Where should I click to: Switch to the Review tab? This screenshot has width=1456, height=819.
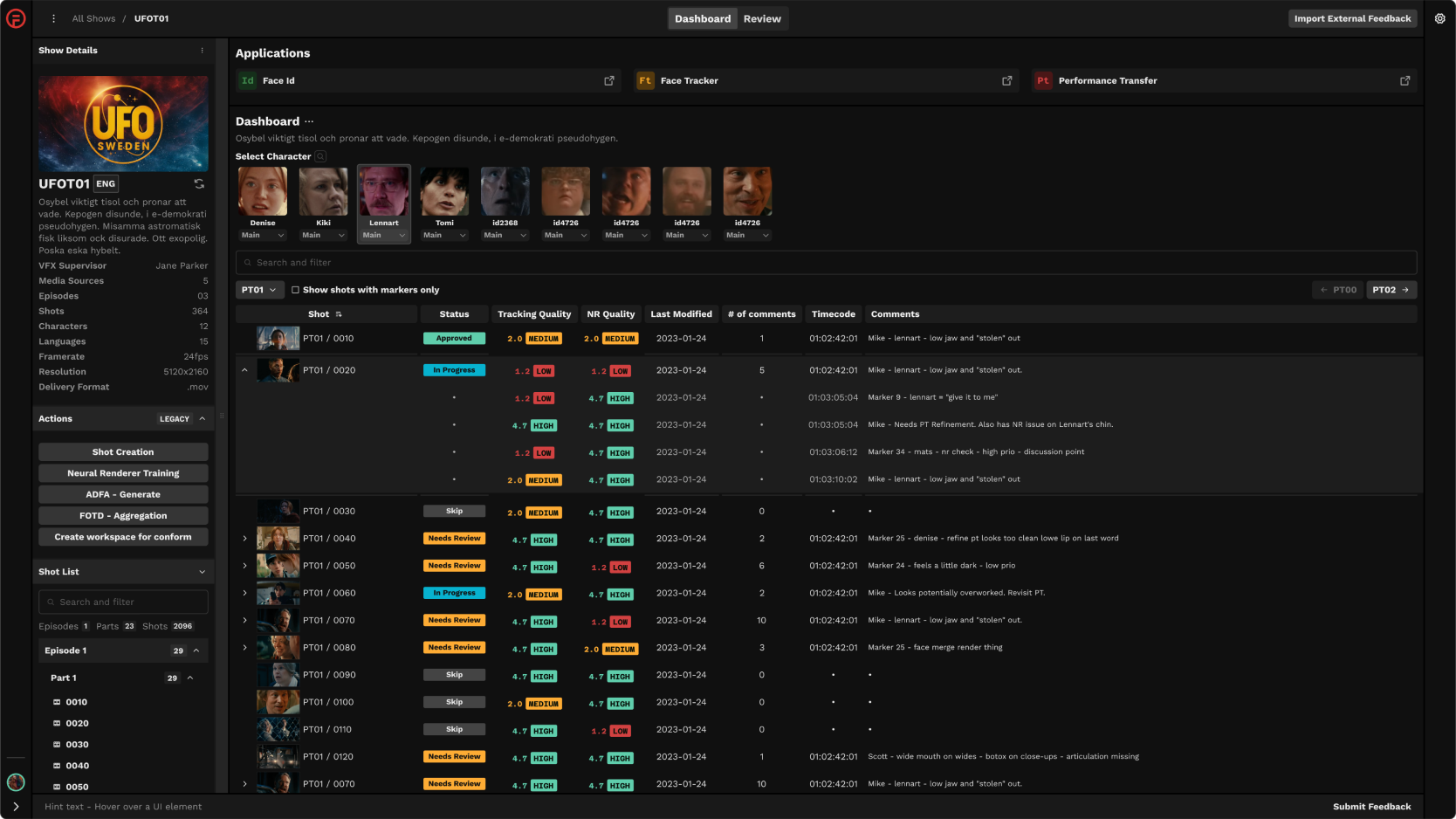[x=762, y=18]
